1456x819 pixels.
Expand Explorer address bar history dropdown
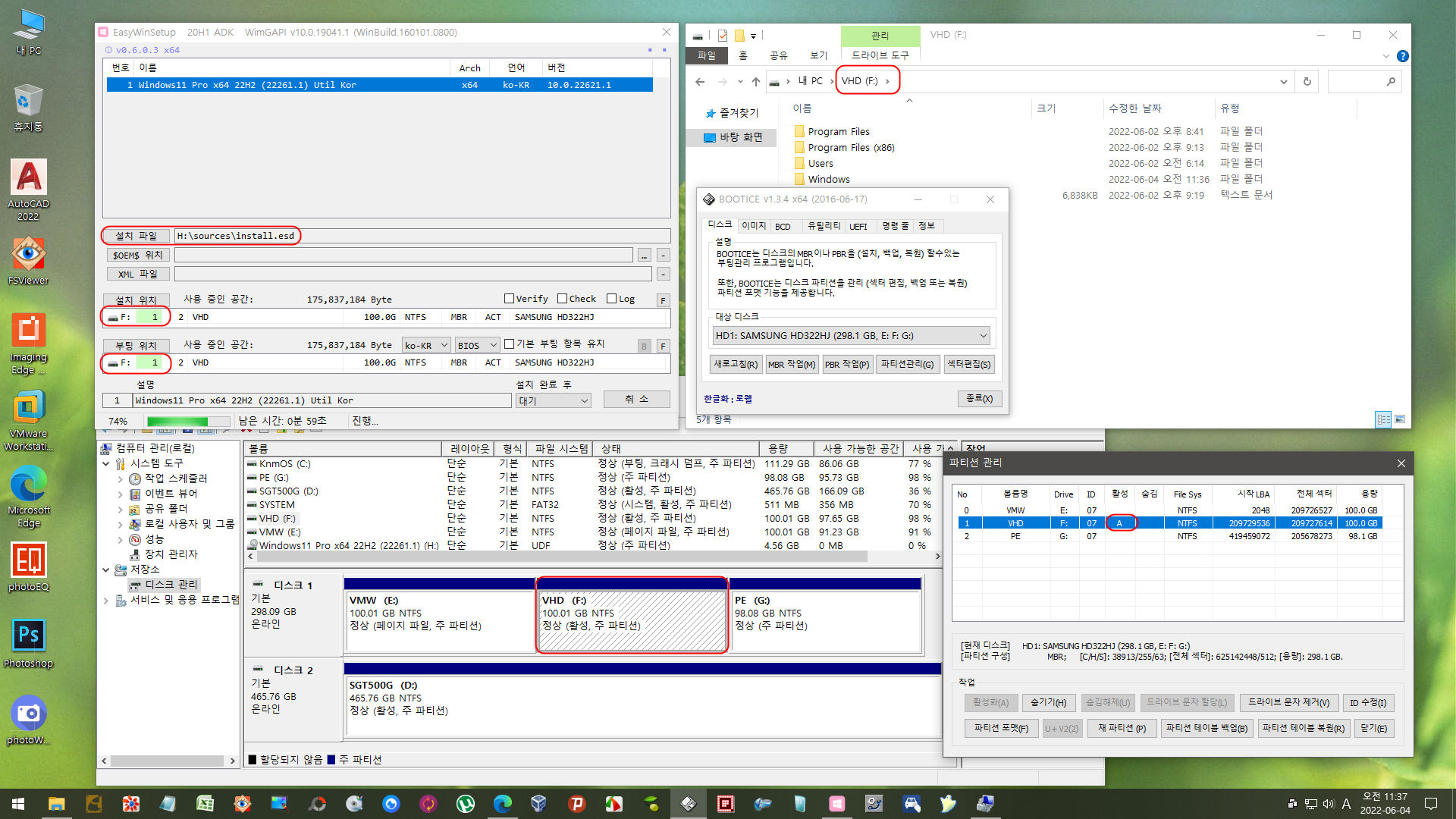pyautogui.click(x=1283, y=82)
